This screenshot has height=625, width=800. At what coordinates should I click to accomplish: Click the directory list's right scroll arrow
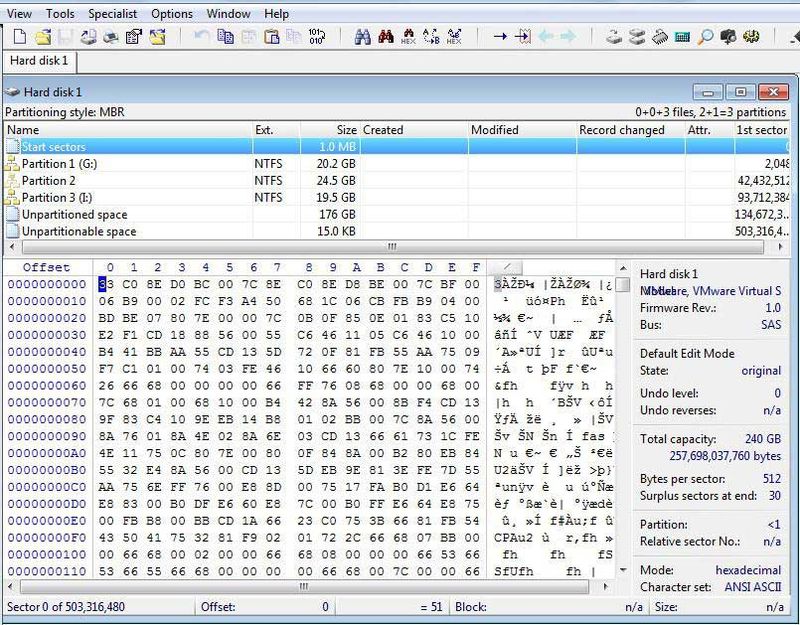tap(780, 247)
